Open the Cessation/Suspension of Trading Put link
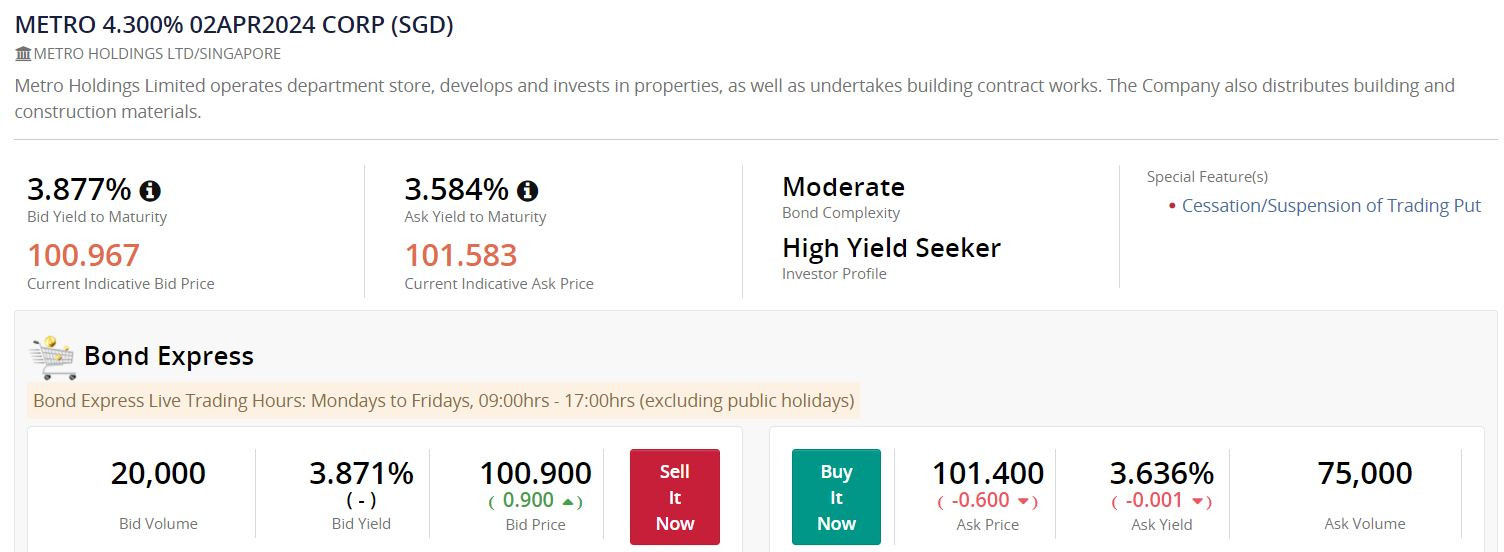This screenshot has height=552, width=1504. [1331, 206]
